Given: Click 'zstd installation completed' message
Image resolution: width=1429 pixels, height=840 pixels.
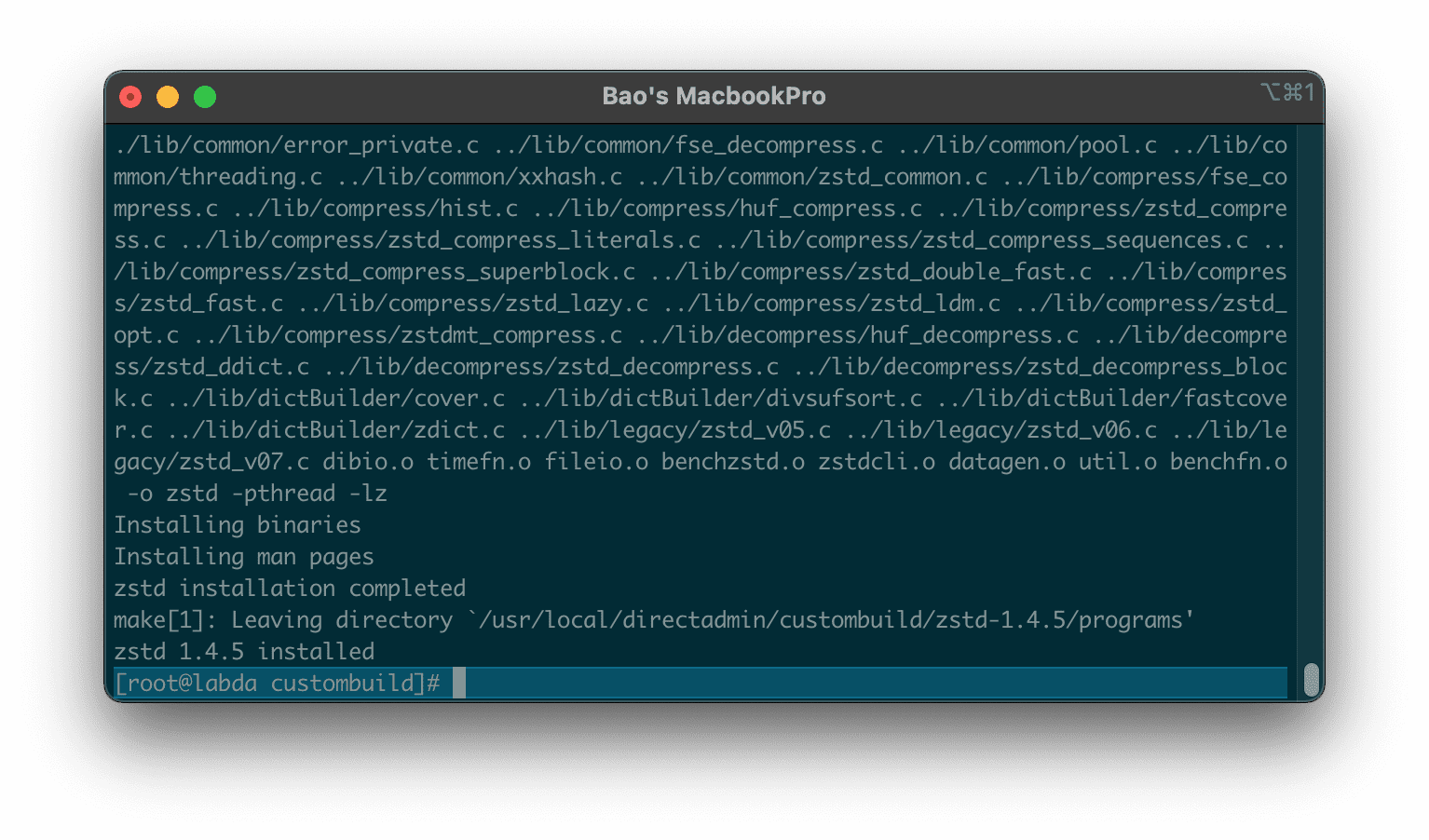Looking at the screenshot, I should point(289,588).
